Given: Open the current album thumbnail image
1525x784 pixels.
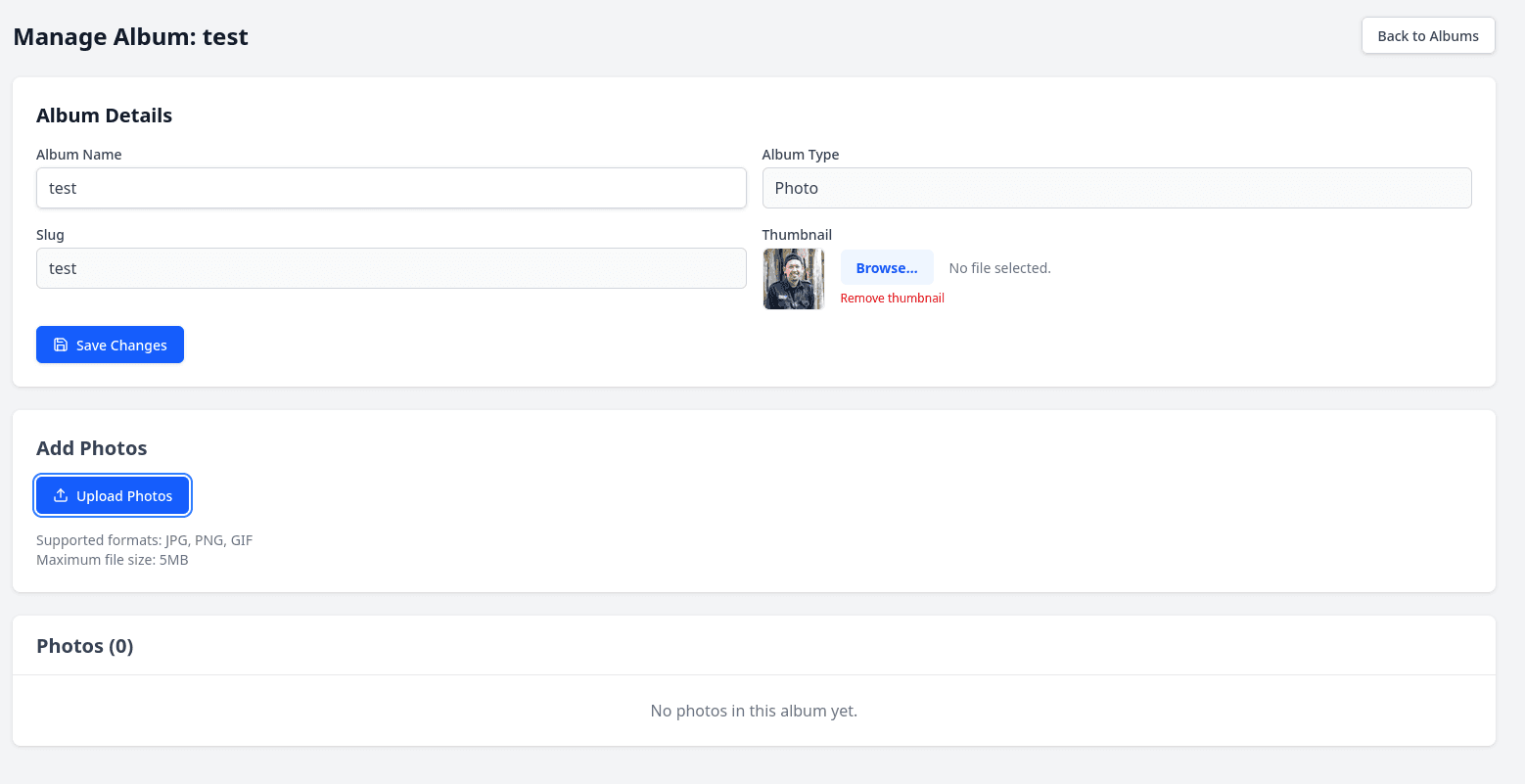Looking at the screenshot, I should [794, 279].
